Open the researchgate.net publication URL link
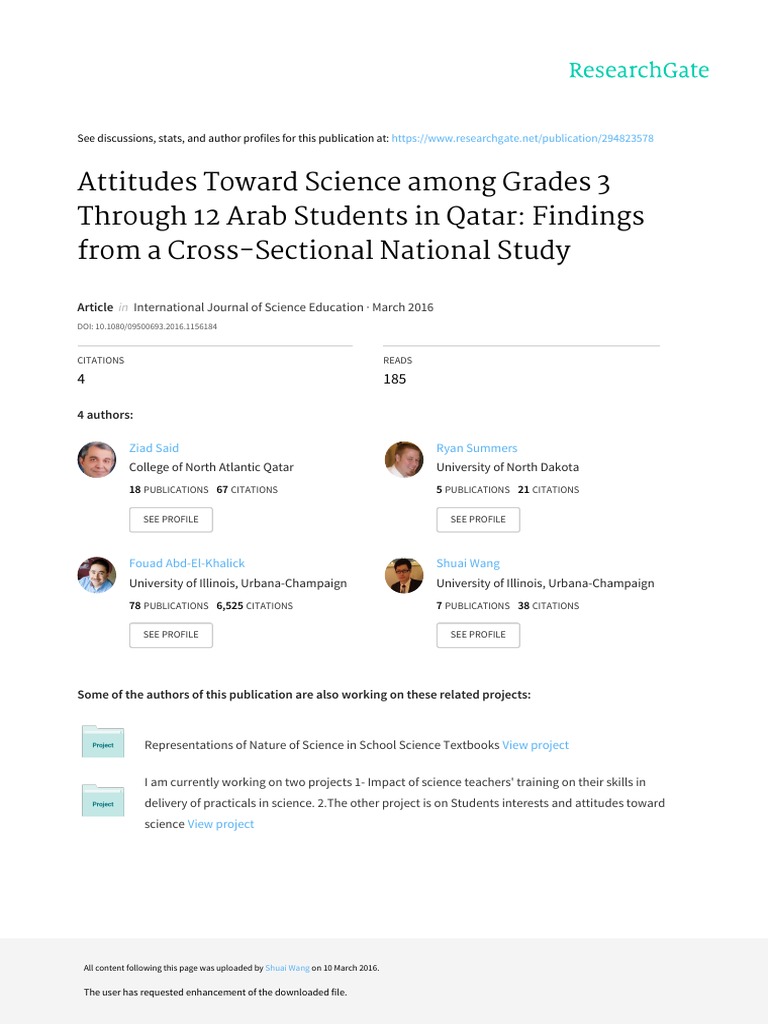This screenshot has width=768, height=1024. point(522,138)
